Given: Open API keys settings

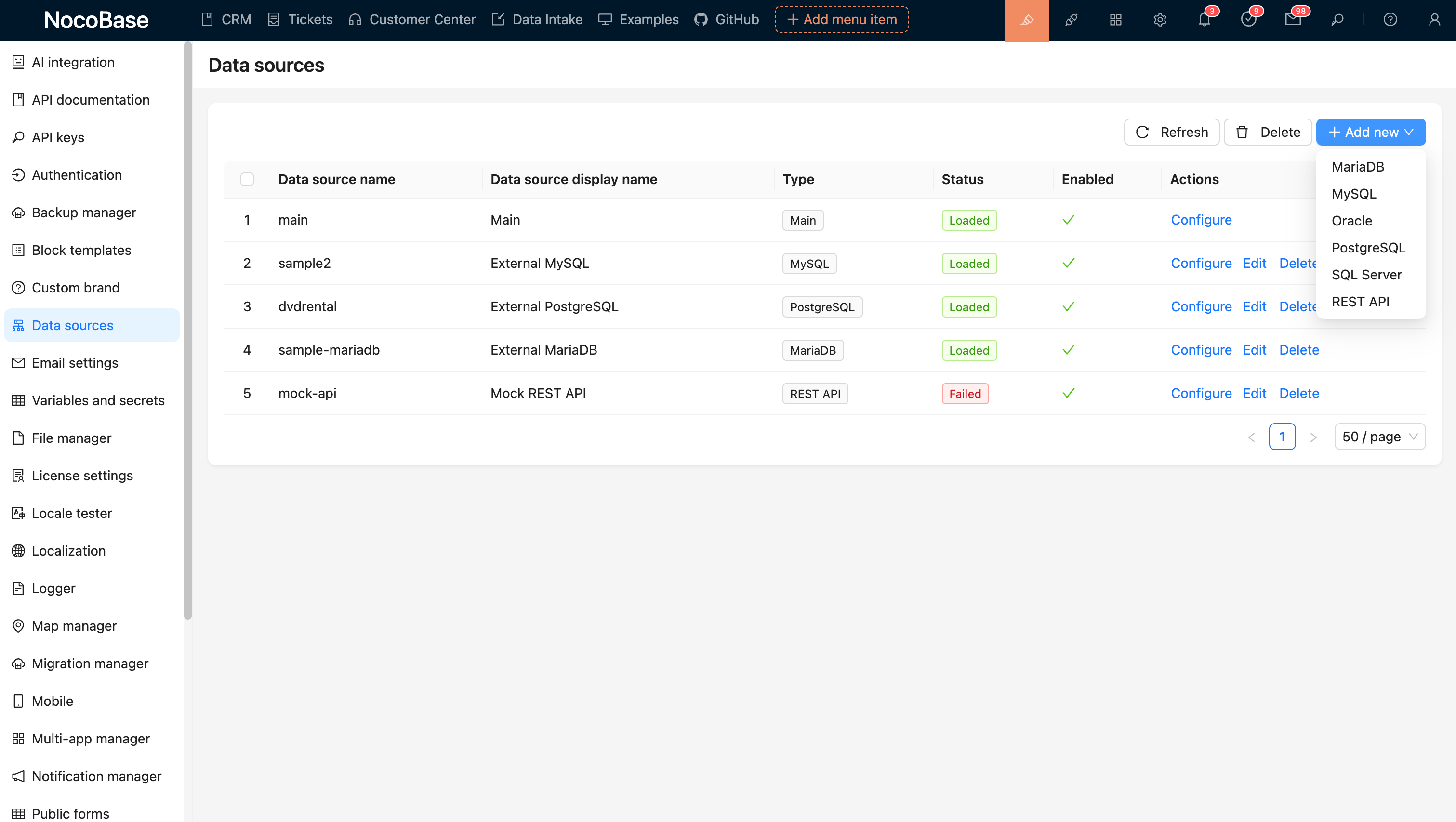Looking at the screenshot, I should click(92, 137).
